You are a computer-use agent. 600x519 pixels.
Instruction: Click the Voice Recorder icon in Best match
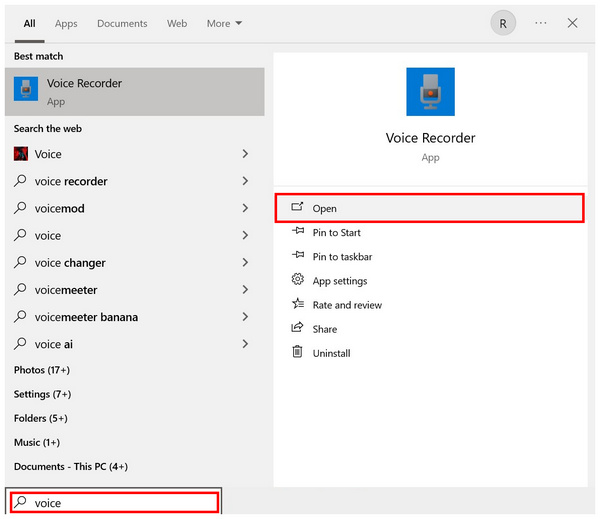(x=26, y=89)
